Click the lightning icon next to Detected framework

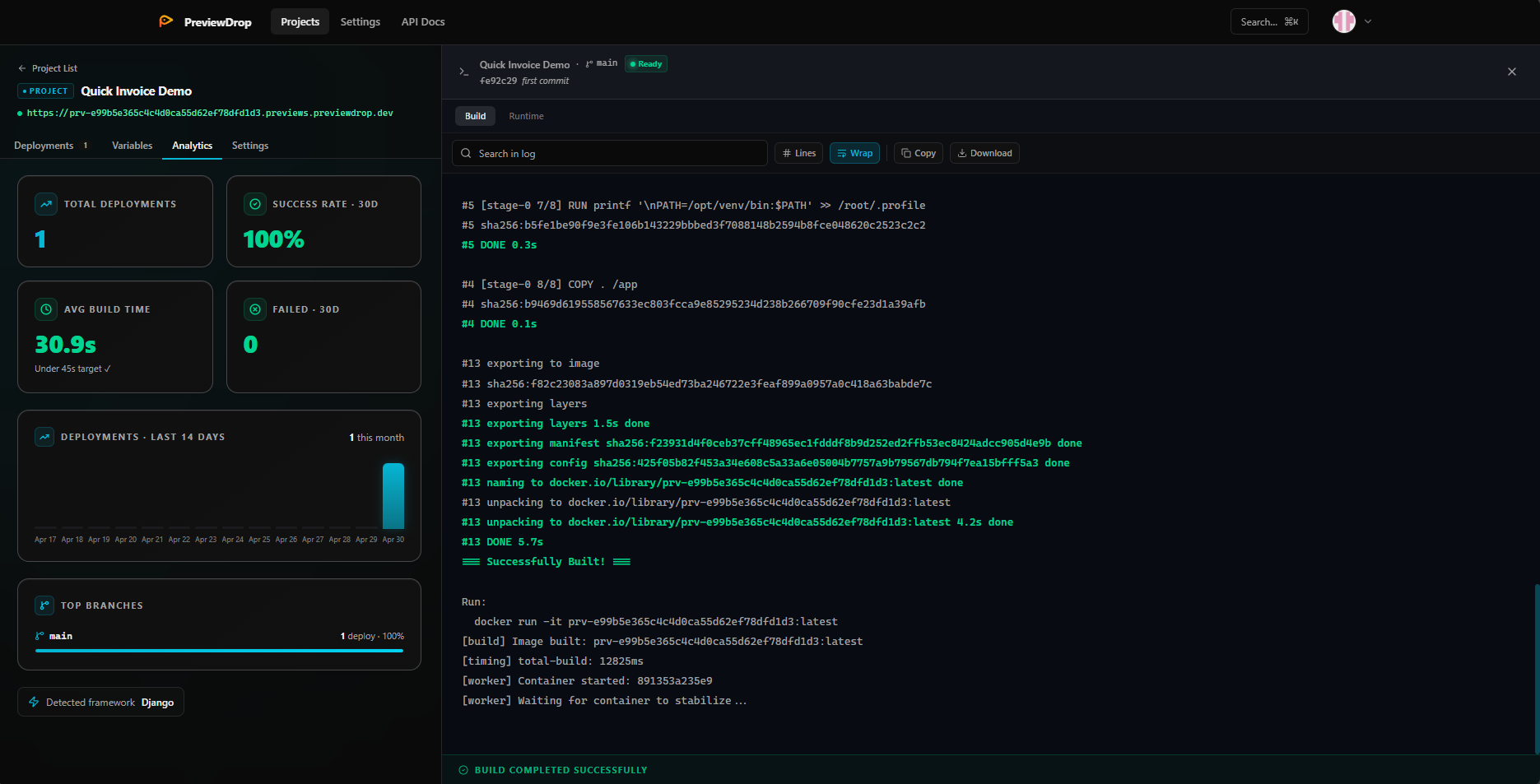34,702
